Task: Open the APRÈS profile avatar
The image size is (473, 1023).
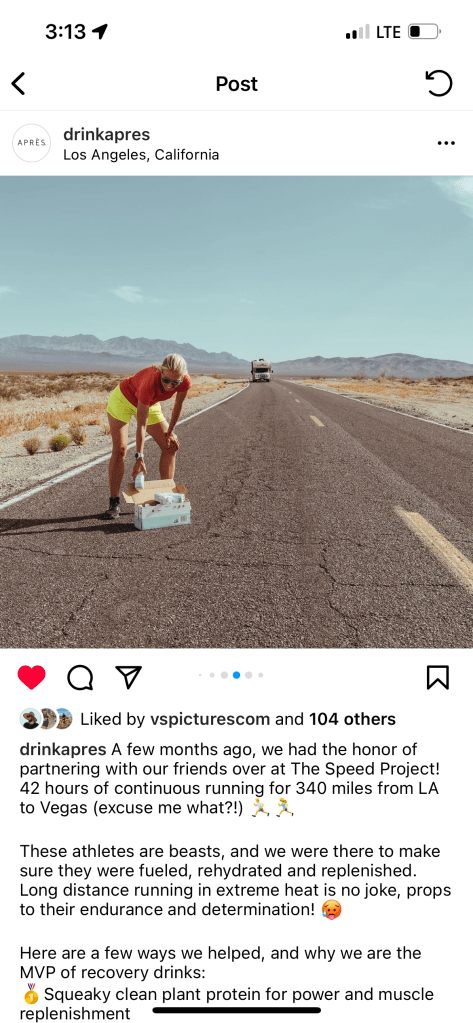Action: tap(31, 143)
